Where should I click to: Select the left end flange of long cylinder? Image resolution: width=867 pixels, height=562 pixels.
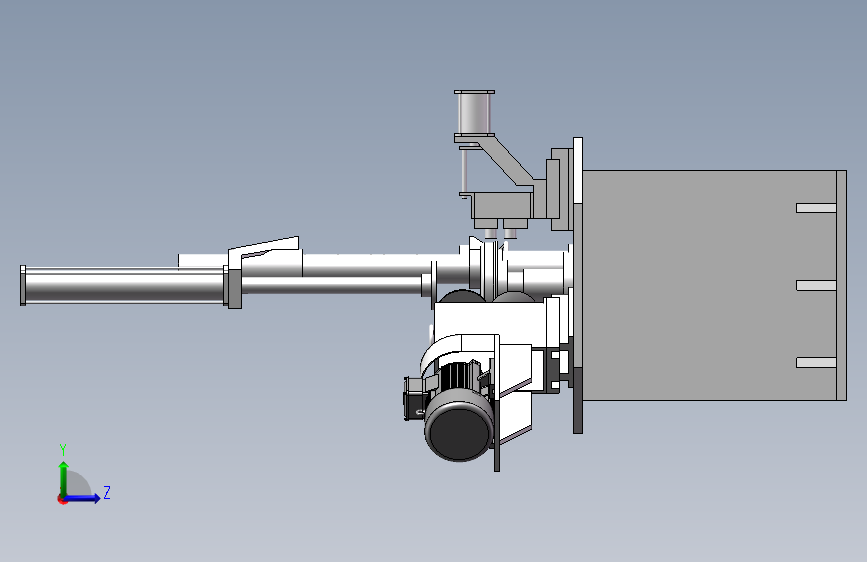click(23, 285)
